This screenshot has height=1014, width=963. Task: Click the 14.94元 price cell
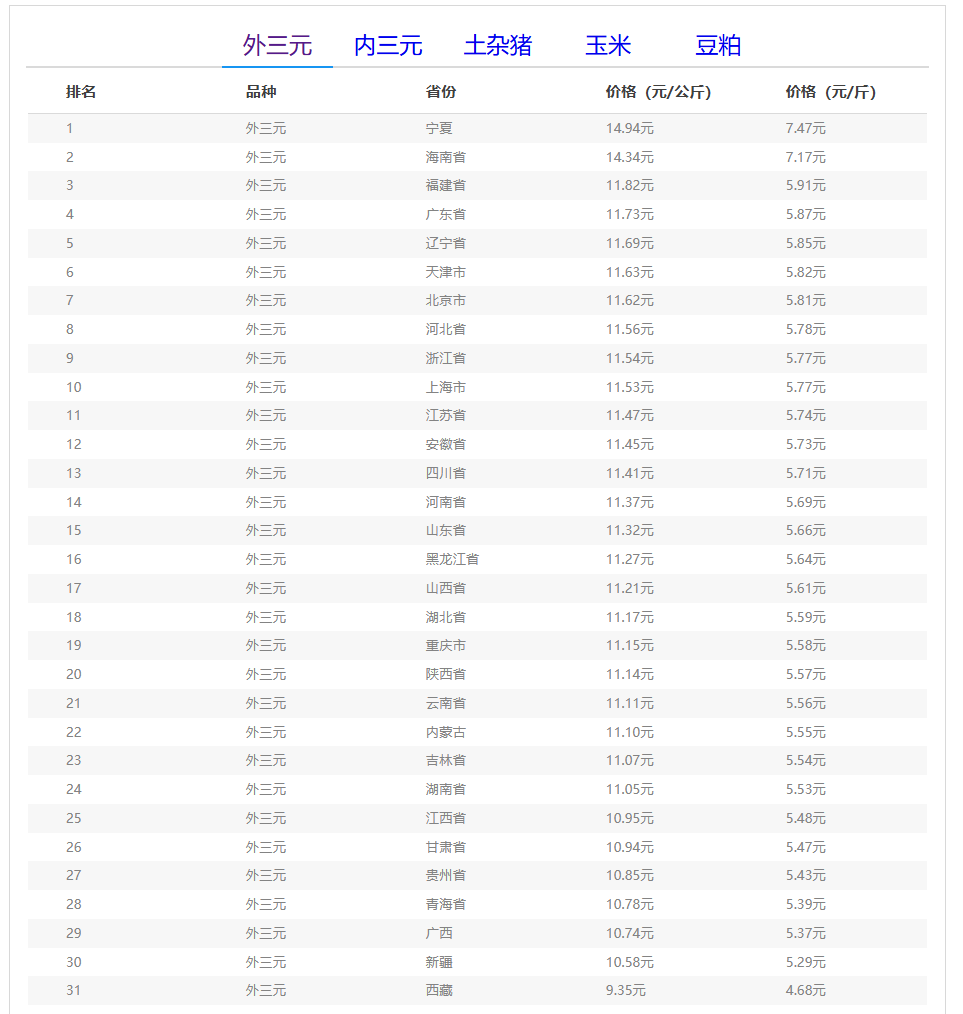(629, 128)
